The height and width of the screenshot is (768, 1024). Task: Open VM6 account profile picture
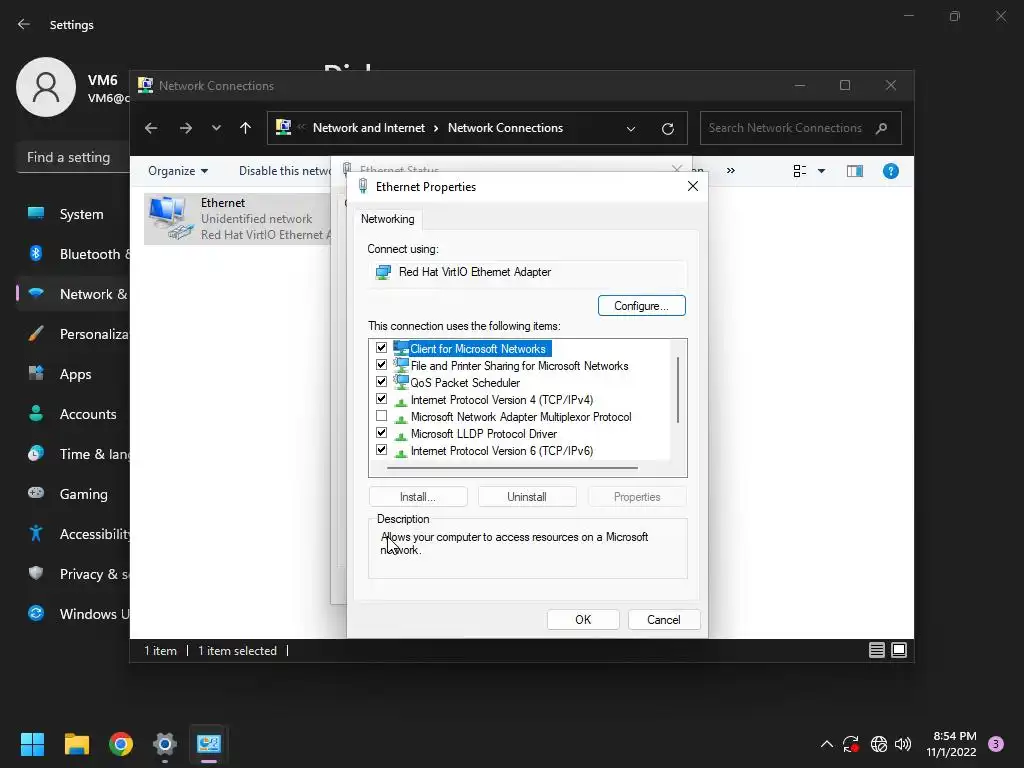(46, 87)
